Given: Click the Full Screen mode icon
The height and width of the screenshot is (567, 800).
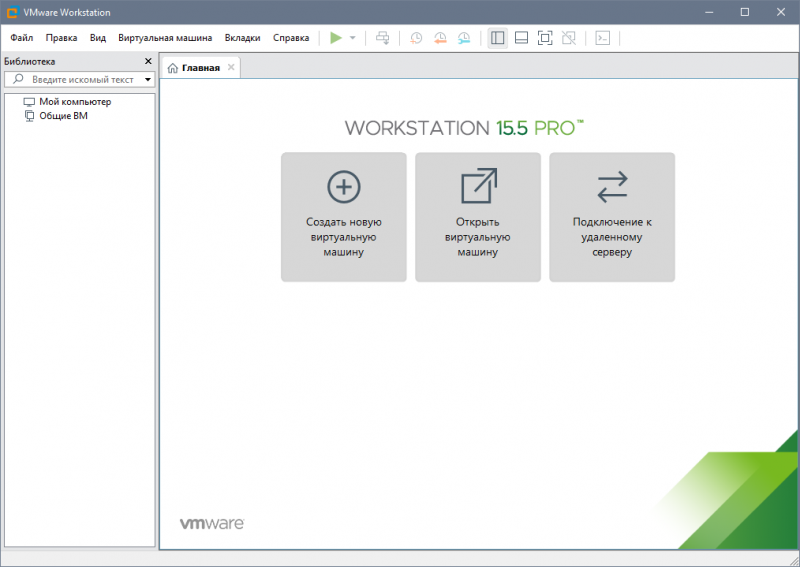Looking at the screenshot, I should pos(545,38).
